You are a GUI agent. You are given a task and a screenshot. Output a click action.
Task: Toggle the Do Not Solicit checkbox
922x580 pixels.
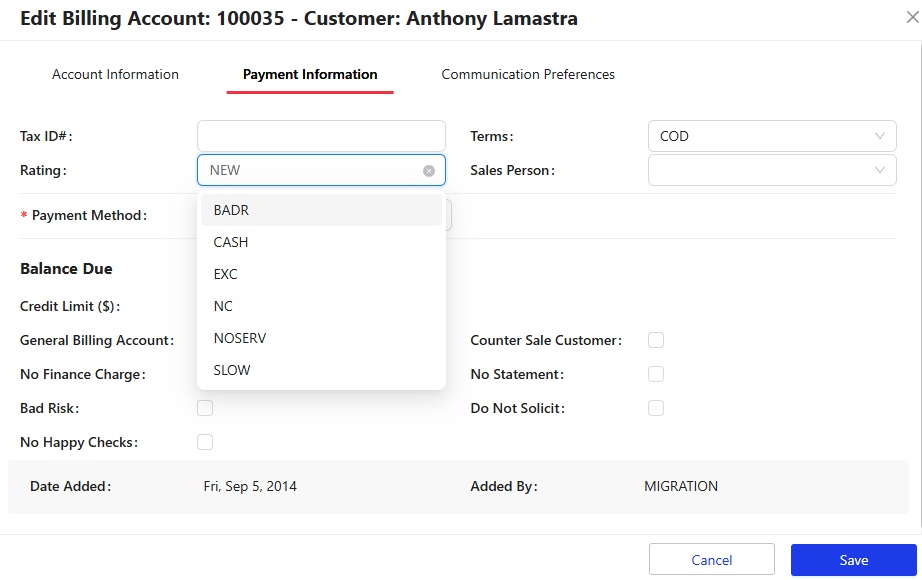(656, 408)
